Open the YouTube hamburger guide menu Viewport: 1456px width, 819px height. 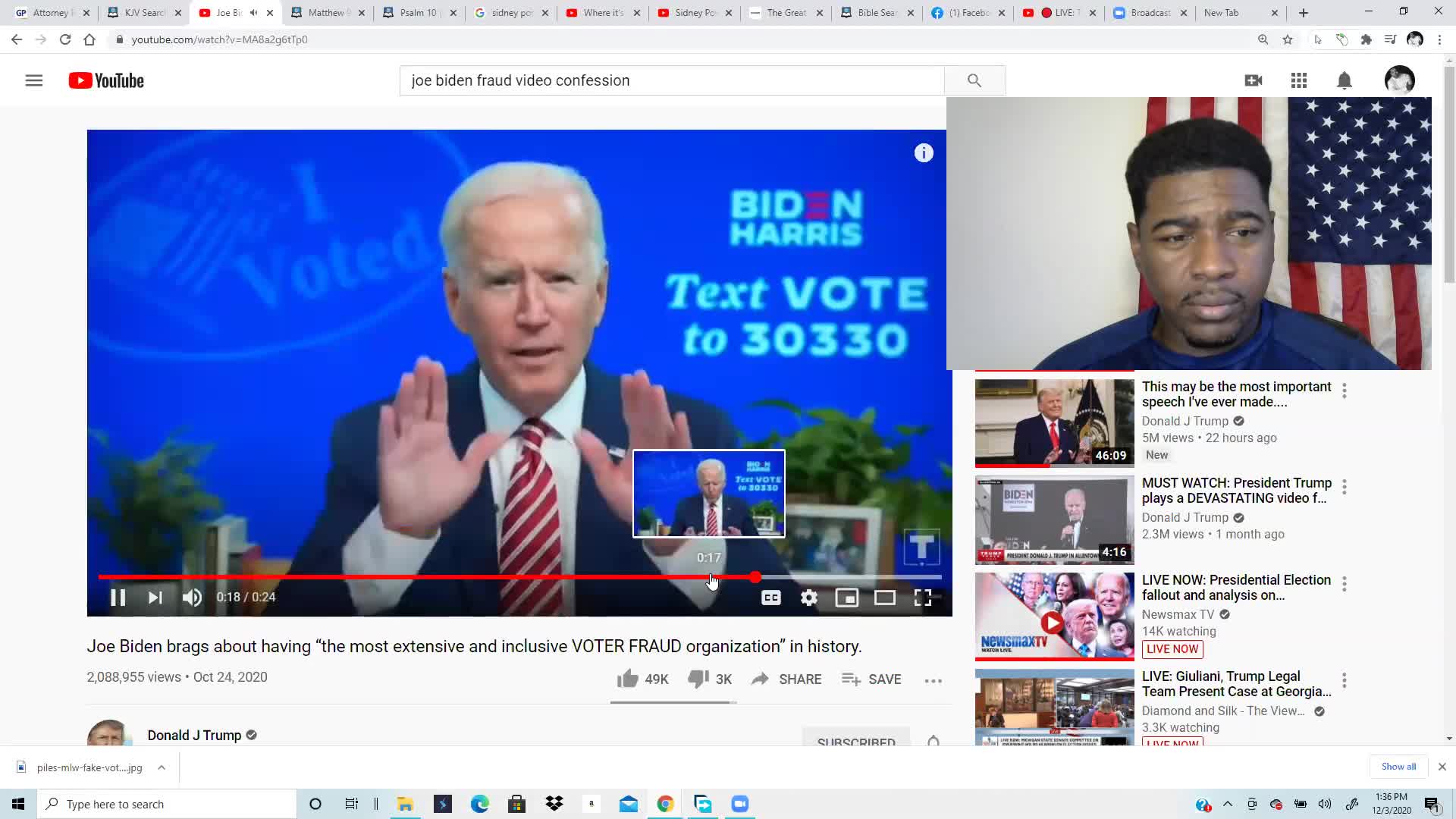(34, 80)
